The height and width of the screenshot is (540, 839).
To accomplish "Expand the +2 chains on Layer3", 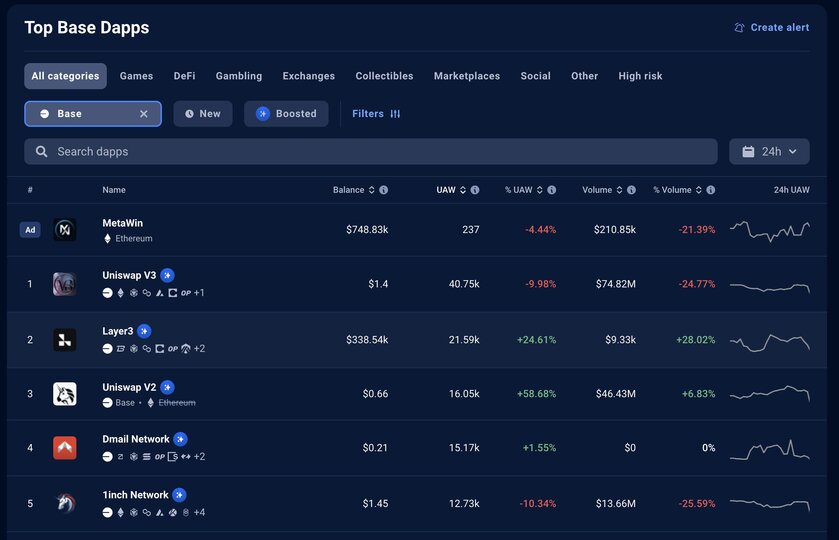I will click(x=199, y=348).
